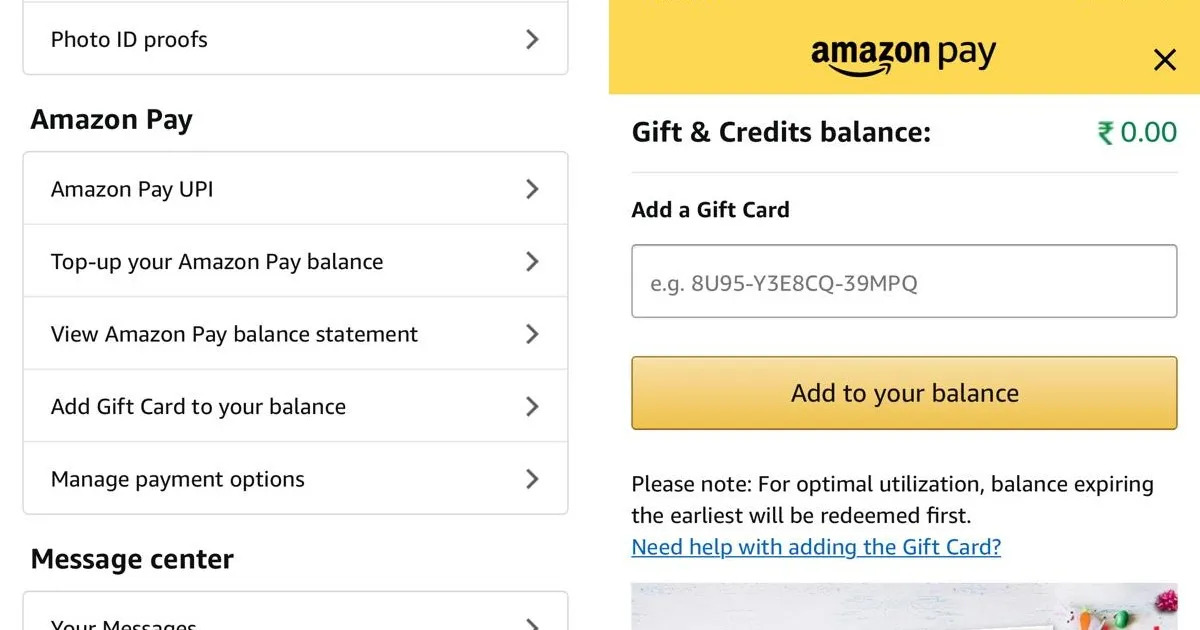Click the ₹ 0.00 balance amount

pyautogui.click(x=1137, y=132)
